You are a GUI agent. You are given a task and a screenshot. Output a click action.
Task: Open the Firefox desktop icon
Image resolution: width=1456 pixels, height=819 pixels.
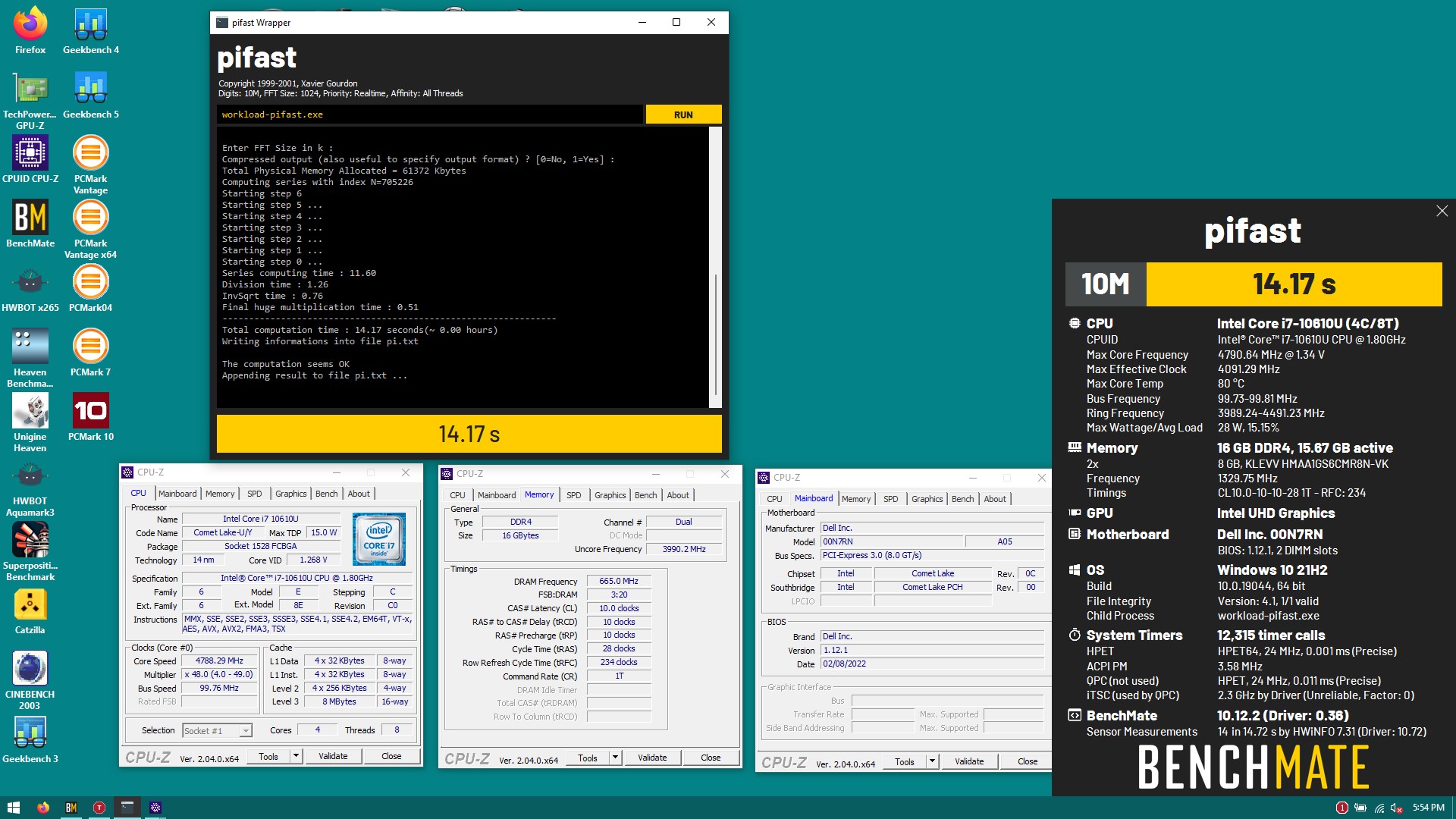(30, 31)
